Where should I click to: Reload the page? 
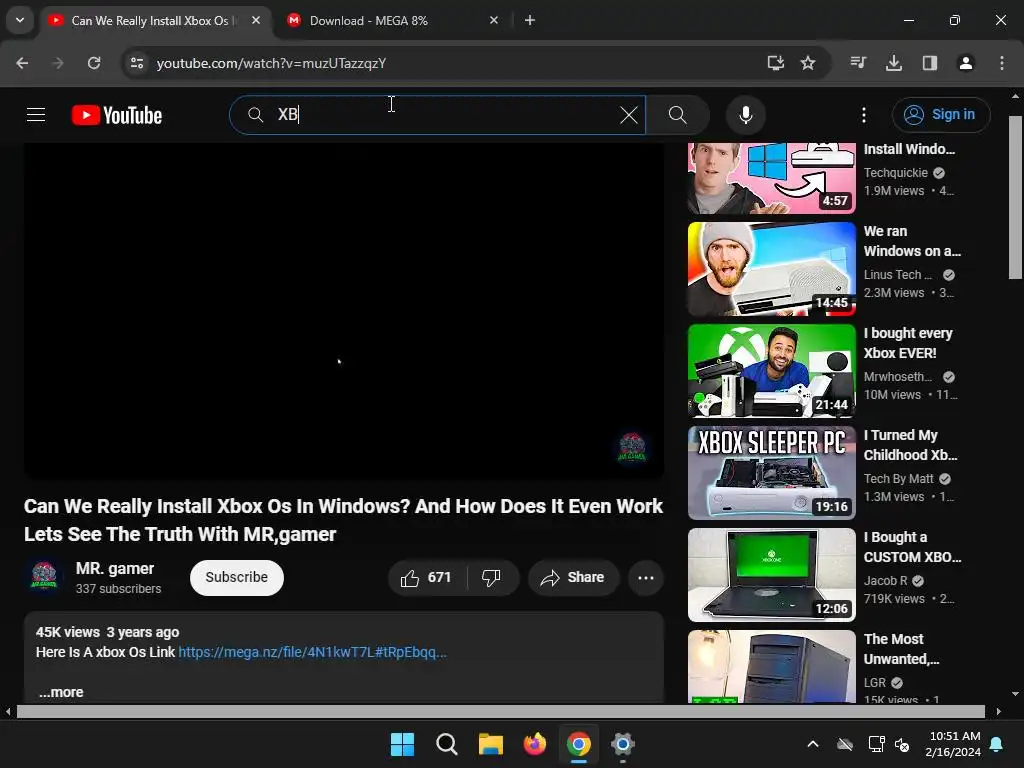pyautogui.click(x=94, y=63)
